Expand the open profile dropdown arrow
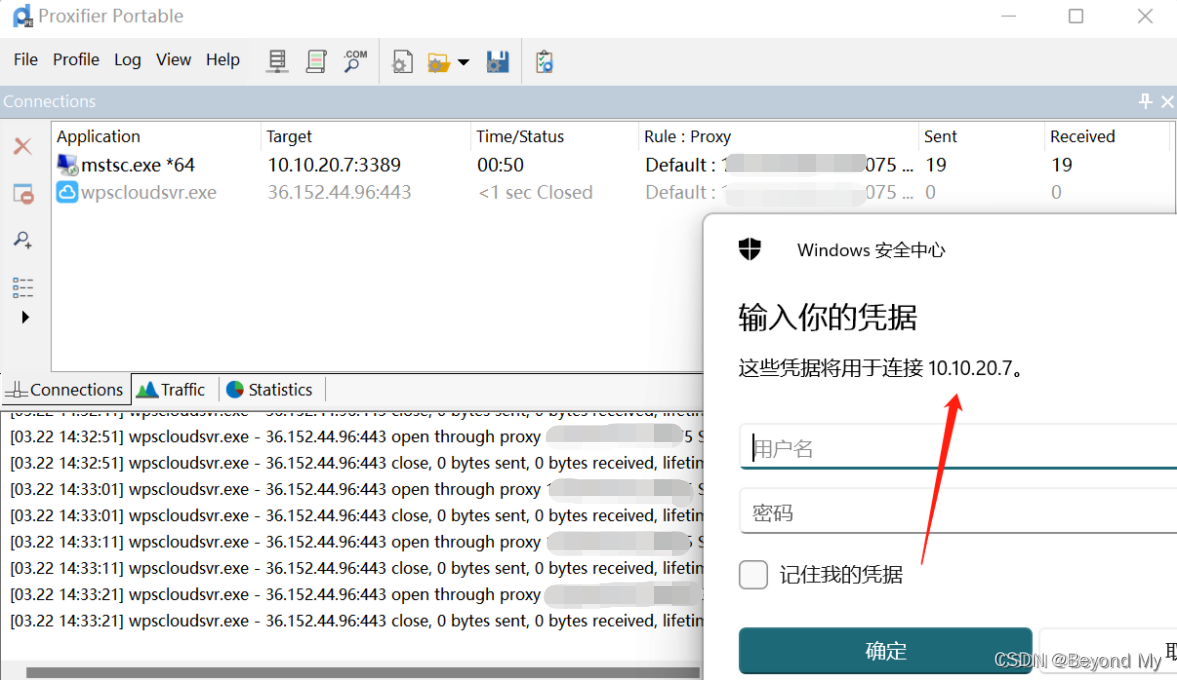This screenshot has height=680, width=1177. pyautogui.click(x=464, y=62)
